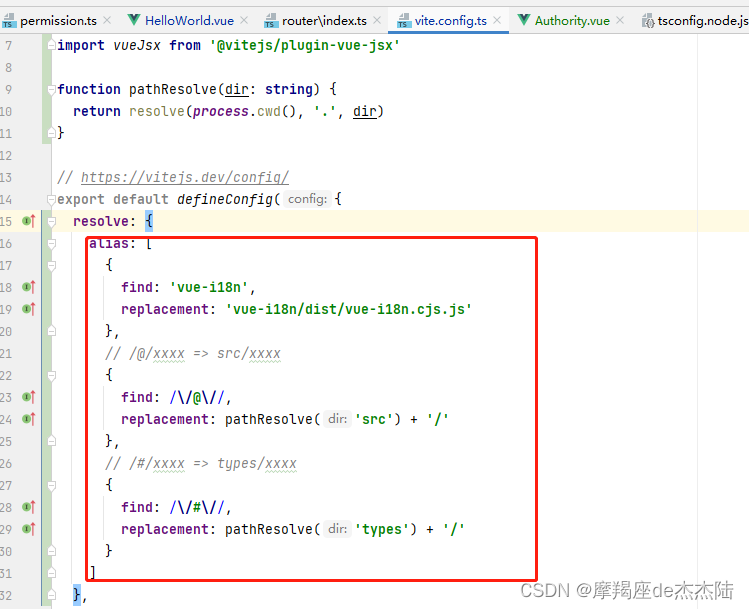This screenshot has height=609, width=749.
Task: Switch to router\index.ts tab
Action: click(x=324, y=21)
